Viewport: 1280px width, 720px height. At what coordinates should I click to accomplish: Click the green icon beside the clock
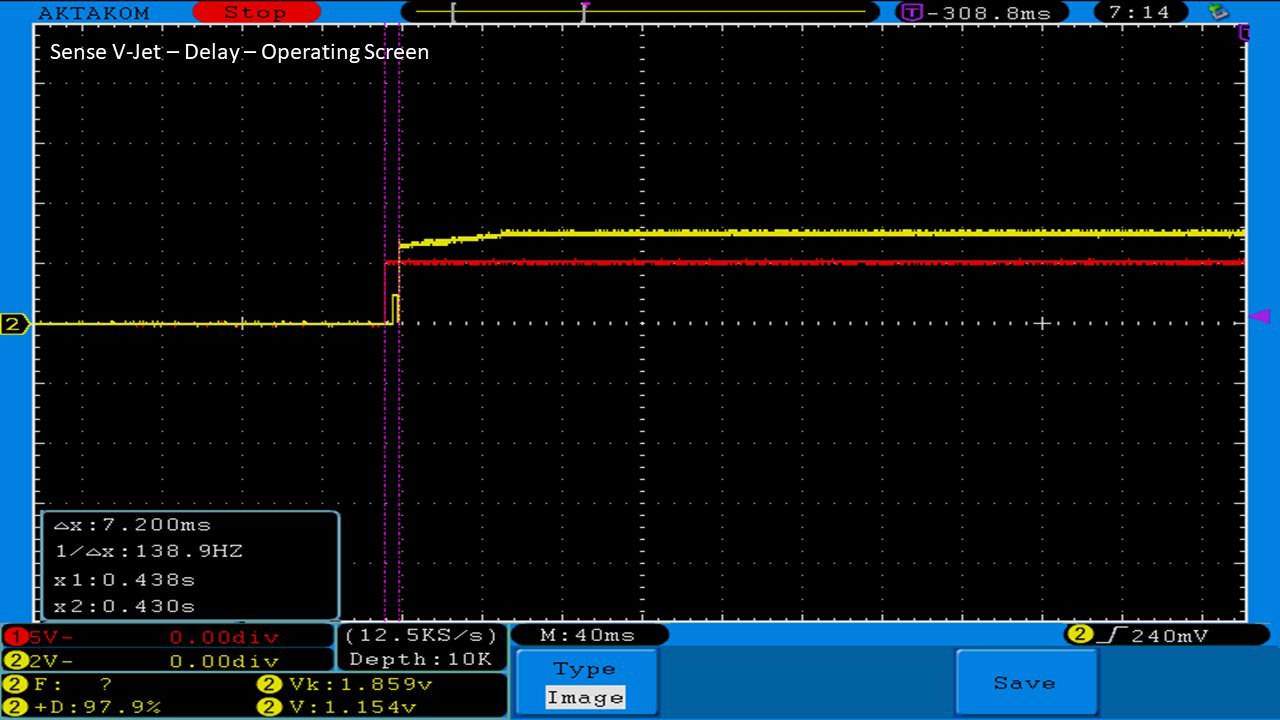(1218, 13)
